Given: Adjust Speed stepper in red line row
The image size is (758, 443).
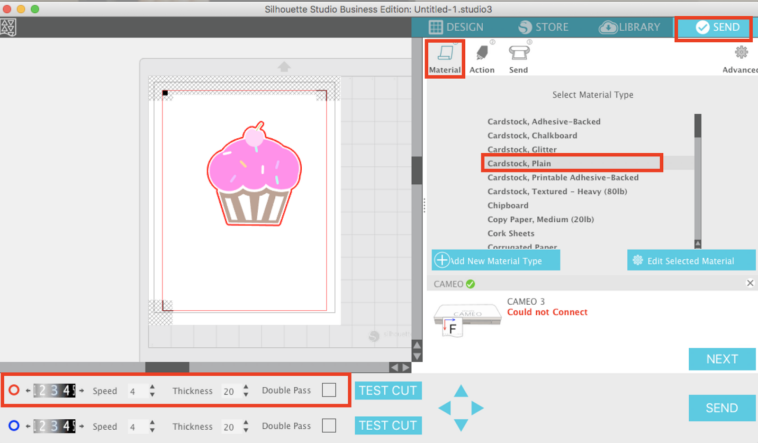Looking at the screenshot, I should [x=151, y=391].
